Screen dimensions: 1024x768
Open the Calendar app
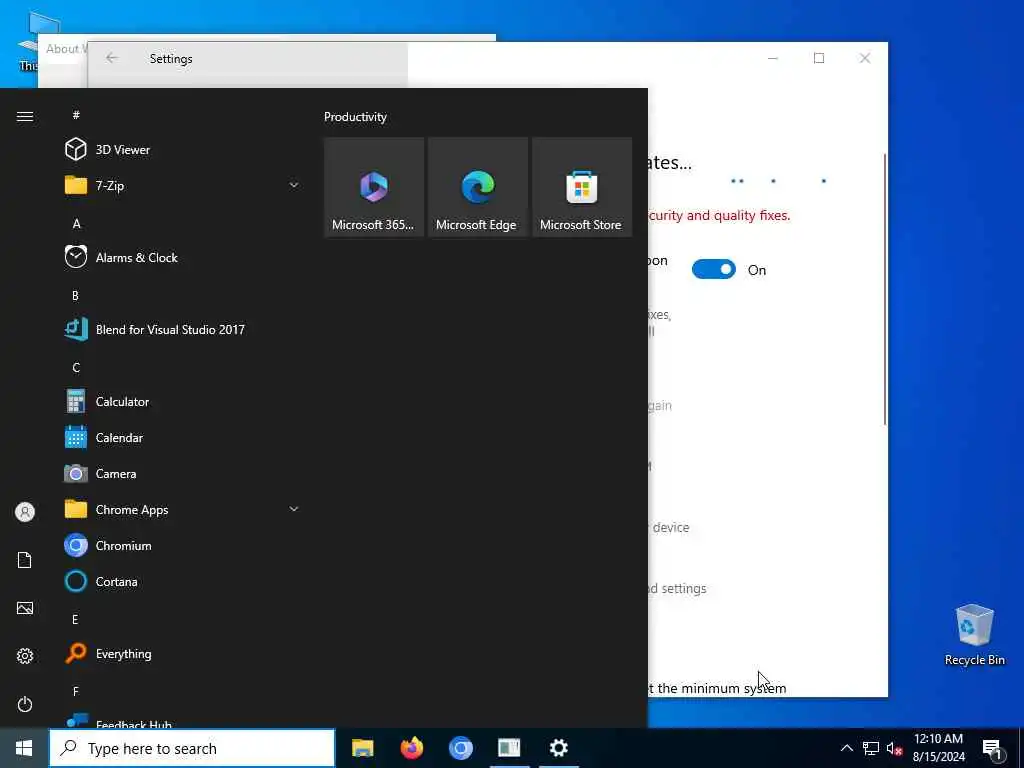[183, 438]
